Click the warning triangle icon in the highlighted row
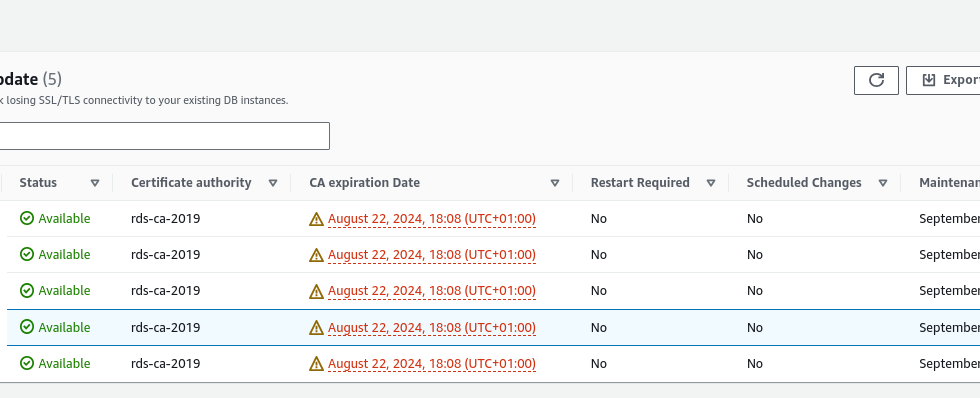 point(316,327)
